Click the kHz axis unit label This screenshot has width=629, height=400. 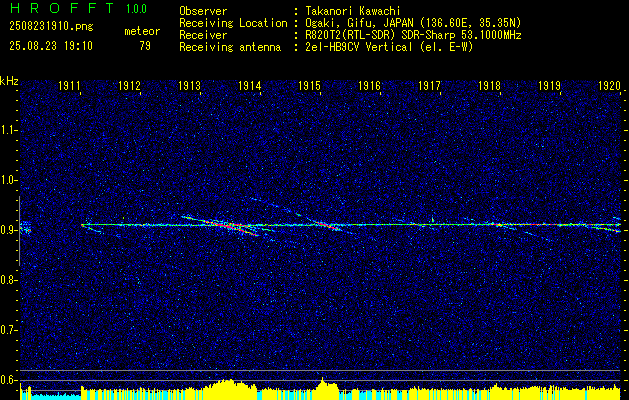click(9, 81)
